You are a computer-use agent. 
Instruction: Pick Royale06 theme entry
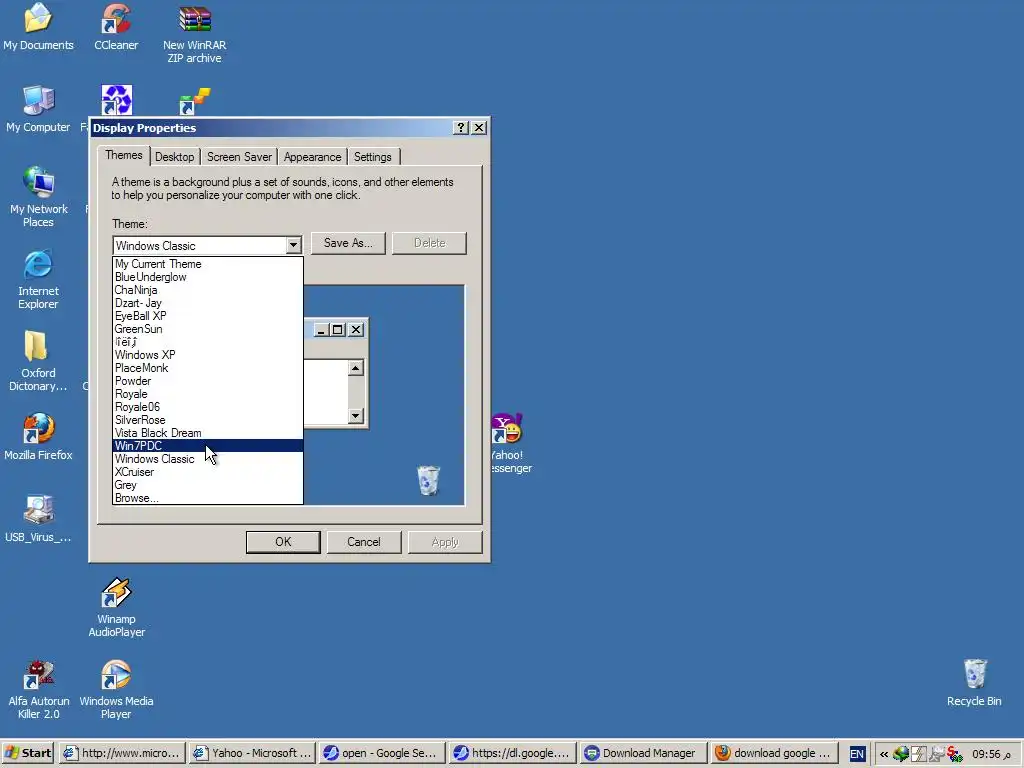point(208,407)
